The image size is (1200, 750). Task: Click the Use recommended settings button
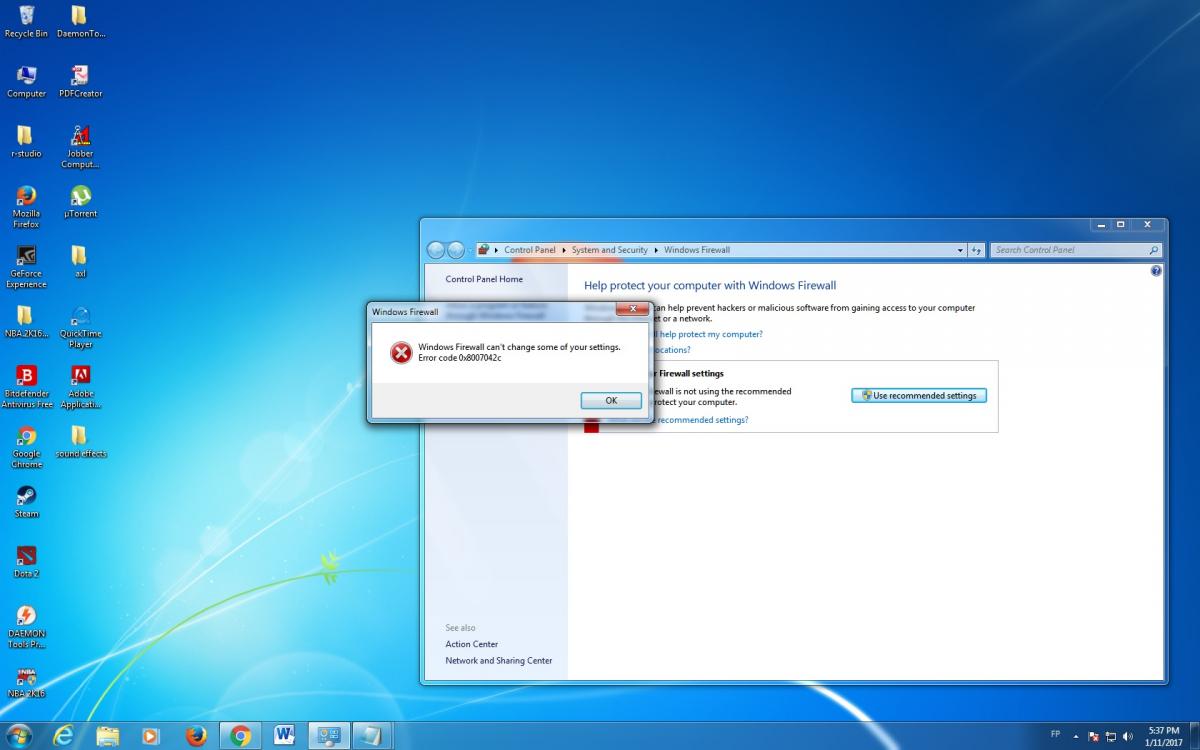coord(919,395)
